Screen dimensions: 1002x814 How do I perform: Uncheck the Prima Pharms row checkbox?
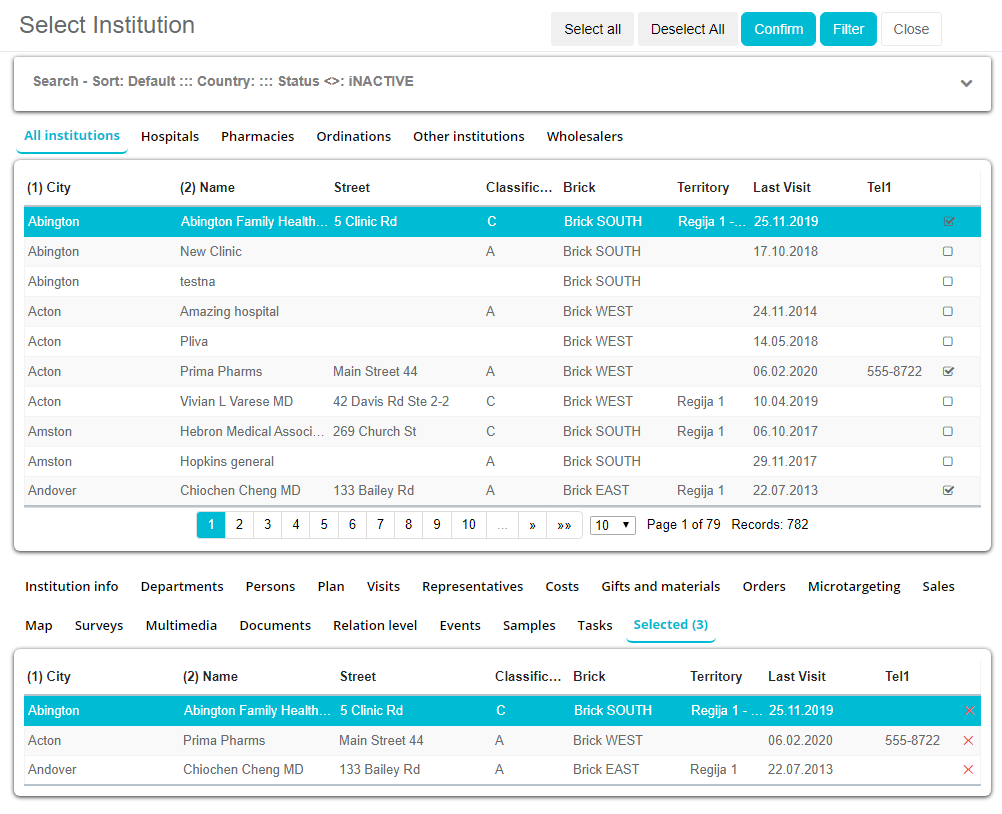pos(948,372)
